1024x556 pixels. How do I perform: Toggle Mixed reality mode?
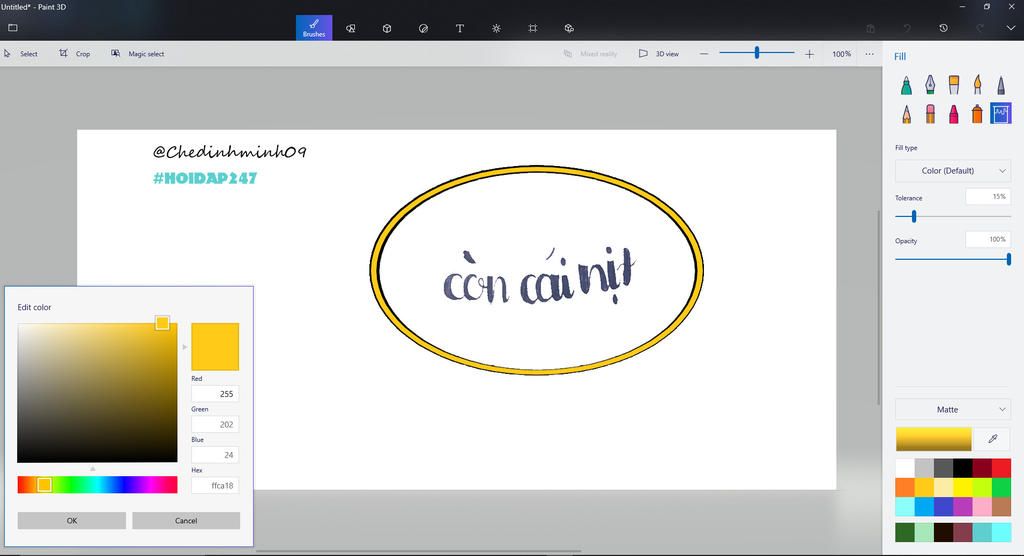pos(590,54)
